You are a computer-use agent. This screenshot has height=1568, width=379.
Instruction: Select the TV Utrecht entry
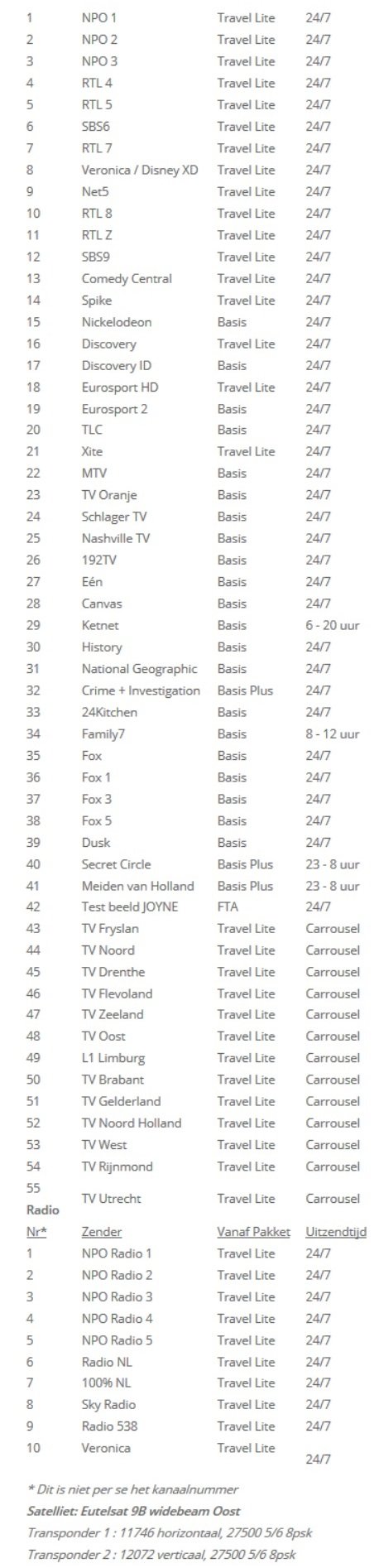(x=112, y=1199)
